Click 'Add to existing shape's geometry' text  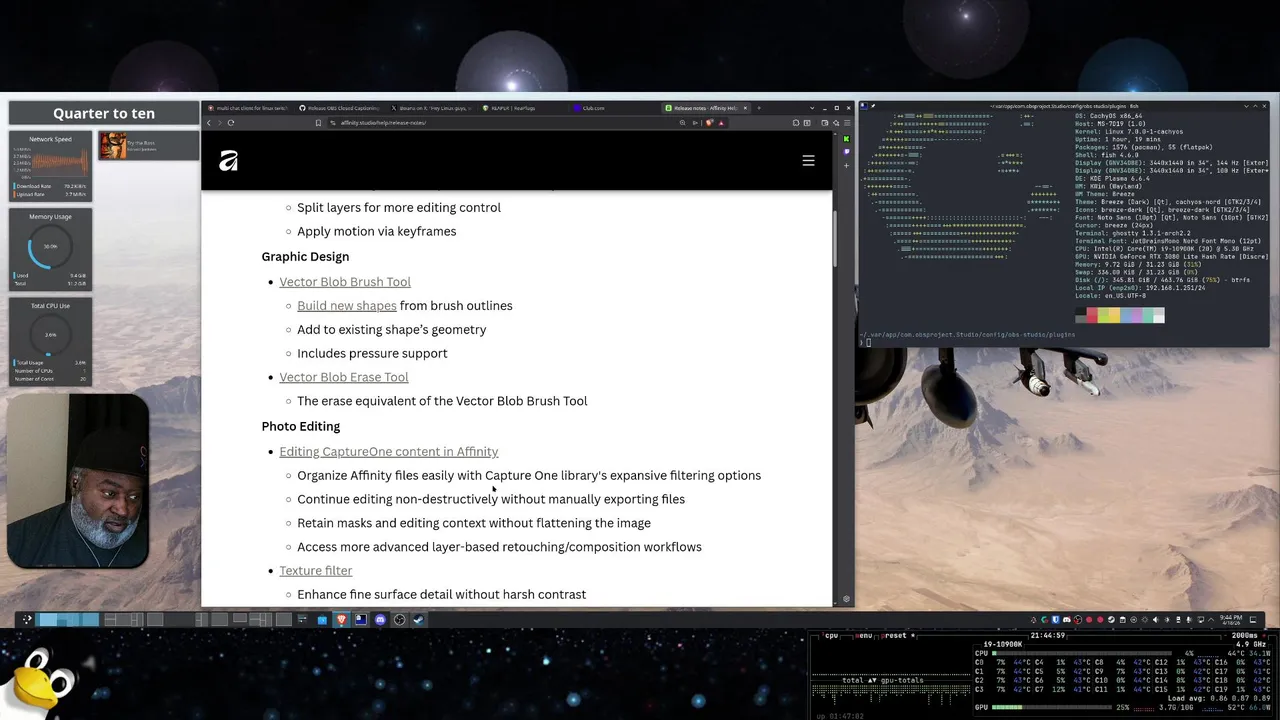[x=392, y=330]
